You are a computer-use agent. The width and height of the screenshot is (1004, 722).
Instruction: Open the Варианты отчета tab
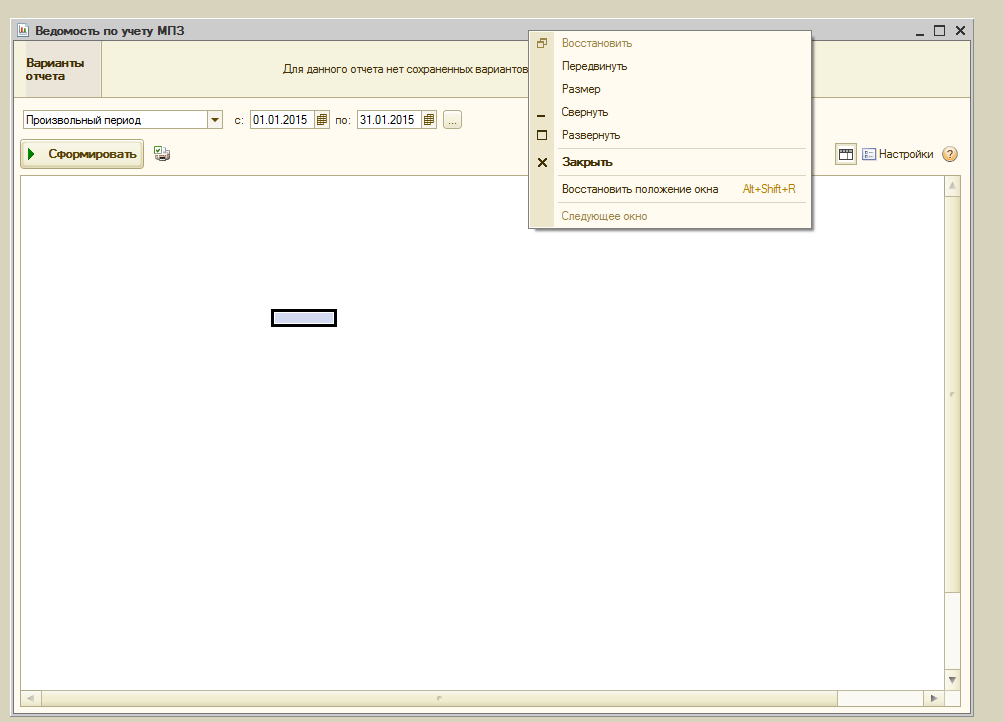[x=56, y=69]
